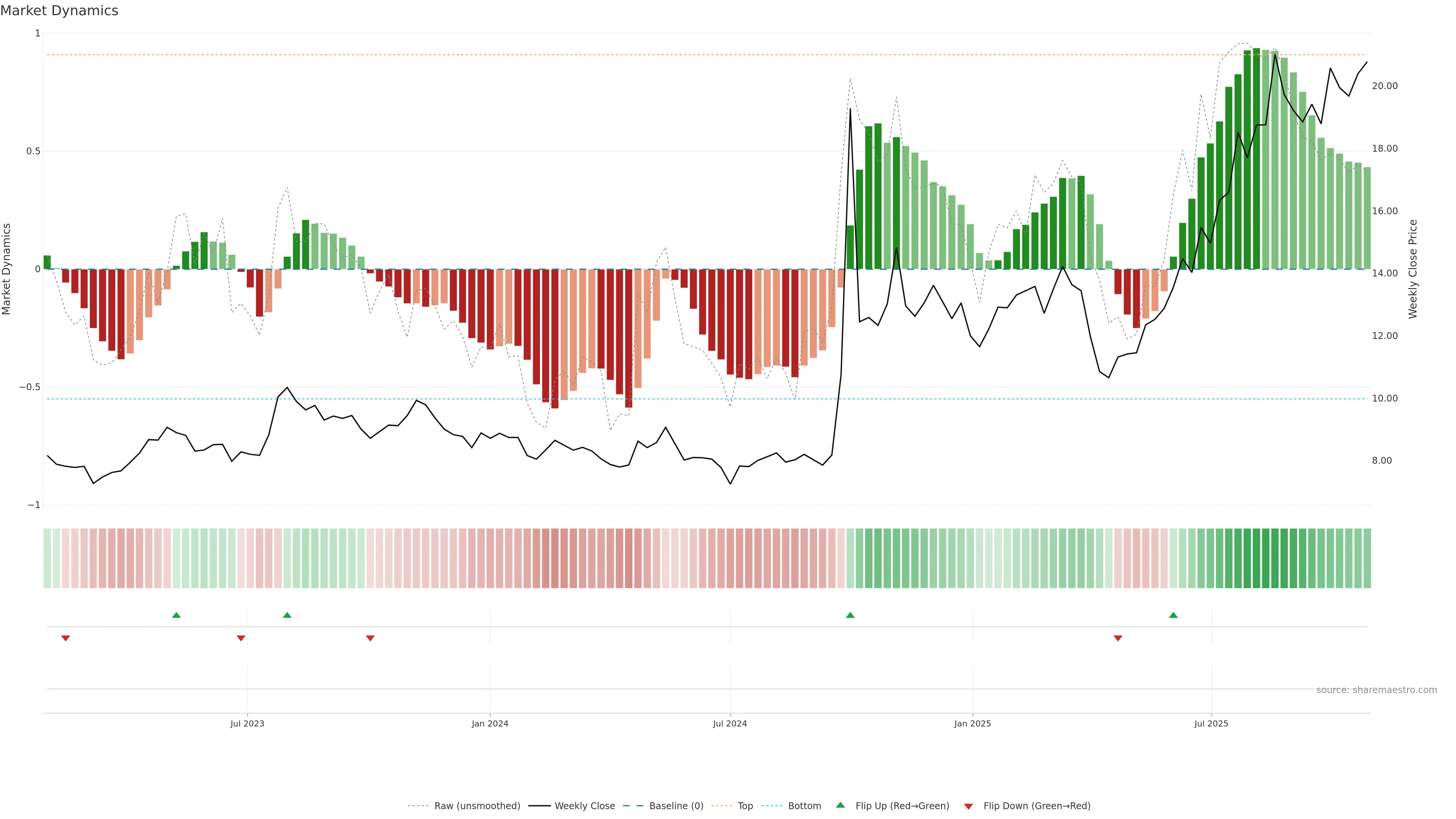Screen dimensions: 1456x819
Task: Click the flip-up marker before July 2025
Action: (x=1173, y=615)
